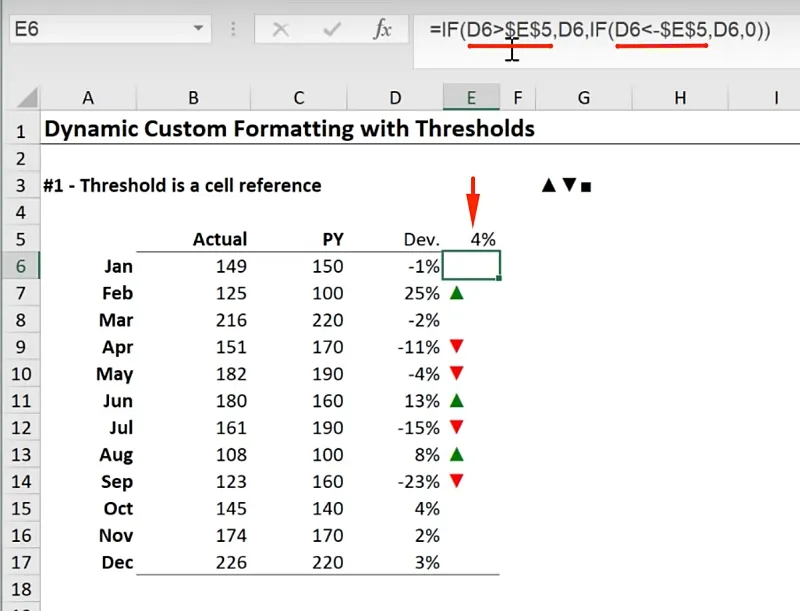
Task: Click the 4% threshold cell
Action: click(471, 239)
